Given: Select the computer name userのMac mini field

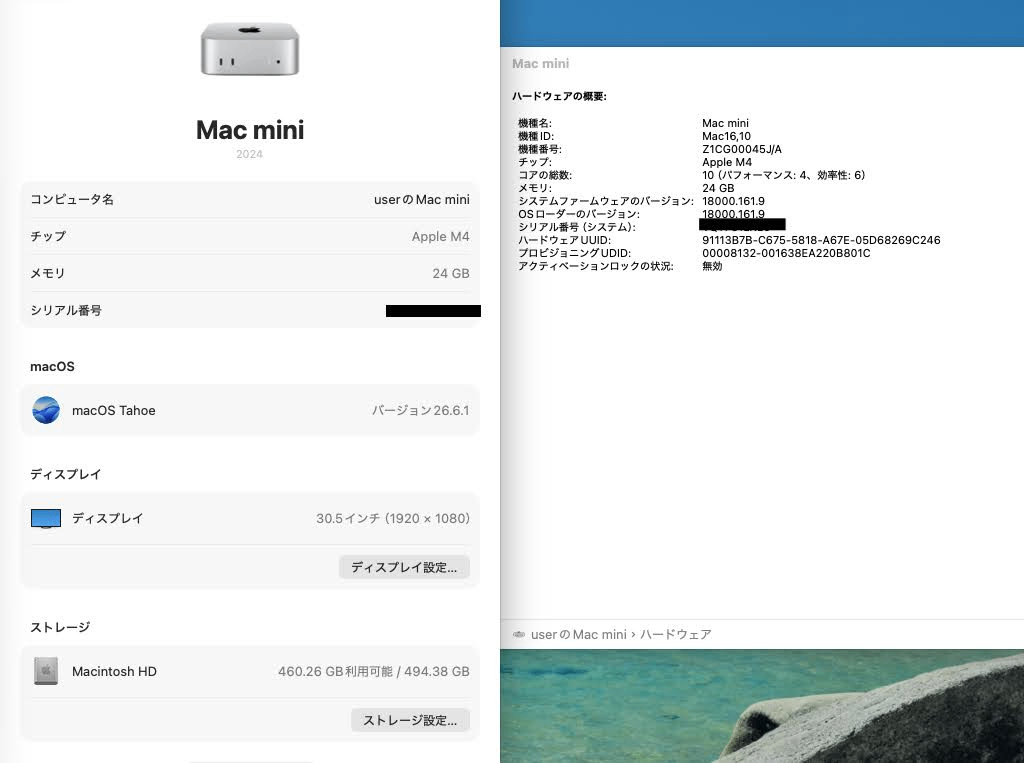Looking at the screenshot, I should pos(422,199).
